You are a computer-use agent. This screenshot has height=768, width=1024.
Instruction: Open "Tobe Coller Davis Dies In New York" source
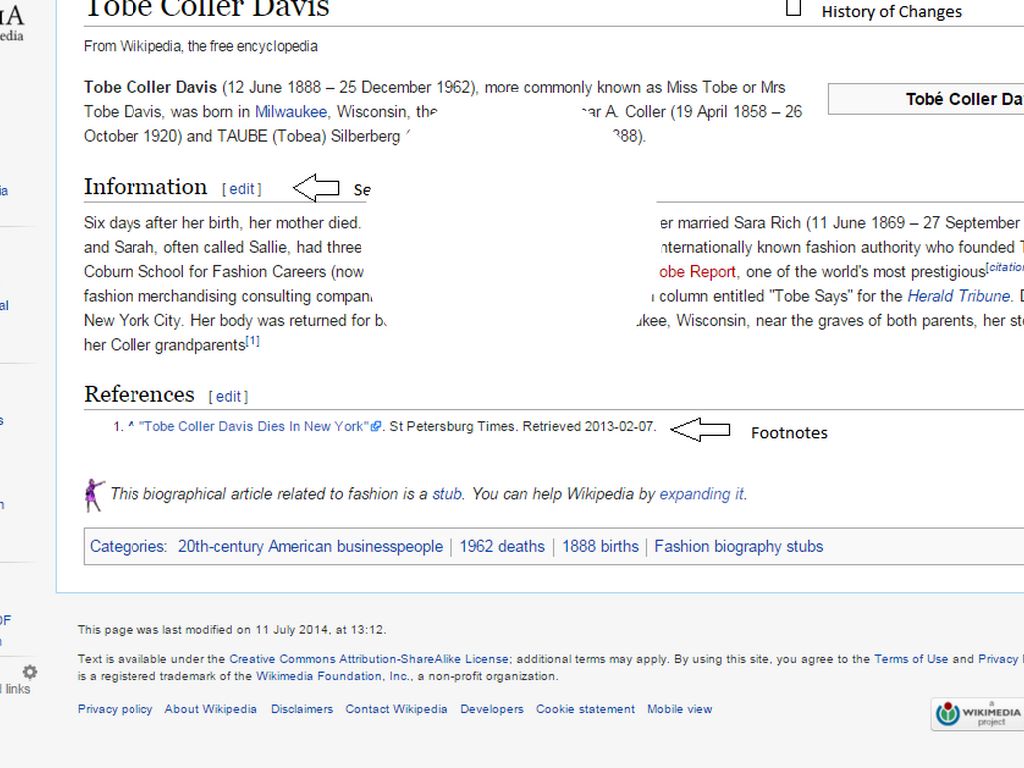pyautogui.click(x=254, y=426)
